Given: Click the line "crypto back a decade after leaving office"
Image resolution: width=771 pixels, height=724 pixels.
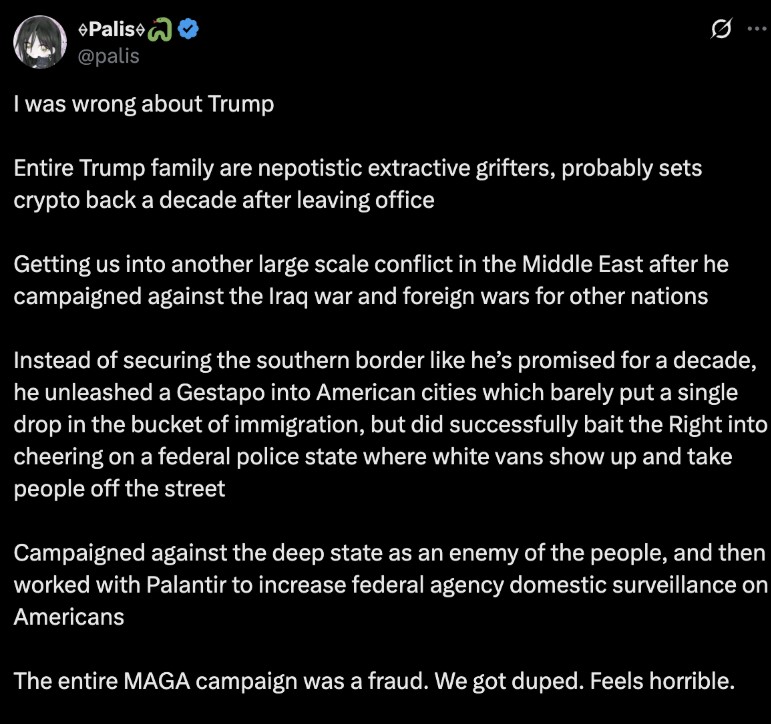Looking at the screenshot, I should point(224,200).
